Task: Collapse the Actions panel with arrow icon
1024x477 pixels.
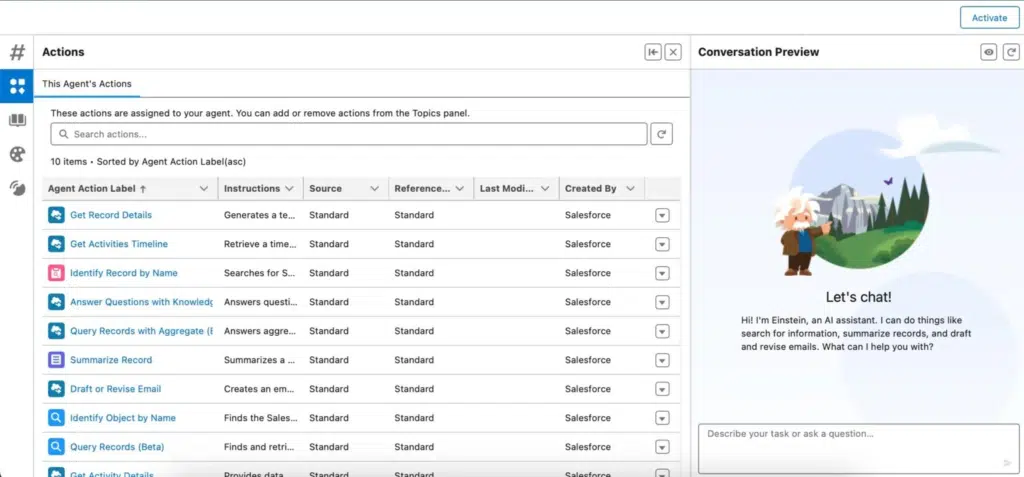Action: coord(652,52)
